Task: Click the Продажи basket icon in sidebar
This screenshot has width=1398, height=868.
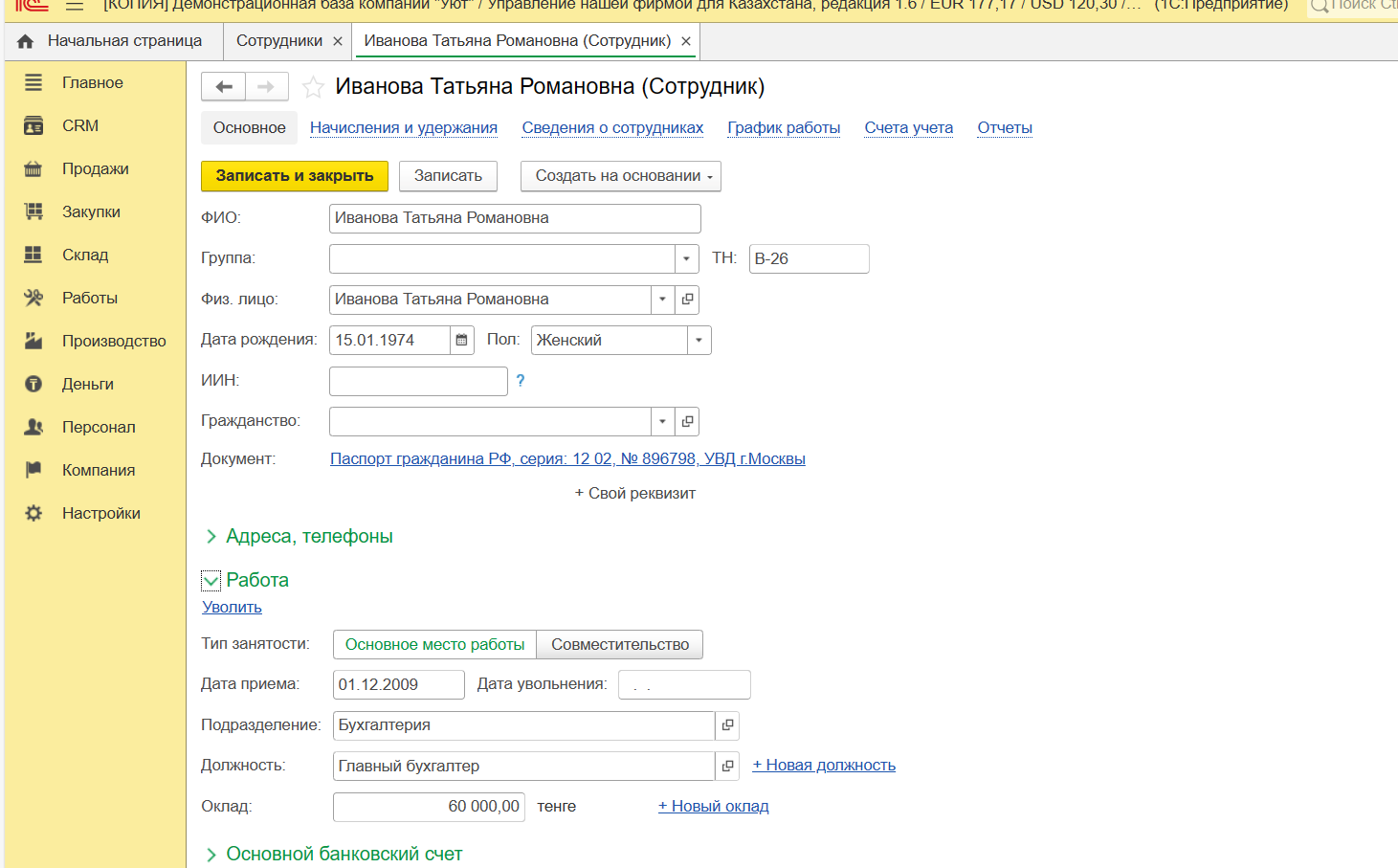Action: click(x=33, y=169)
